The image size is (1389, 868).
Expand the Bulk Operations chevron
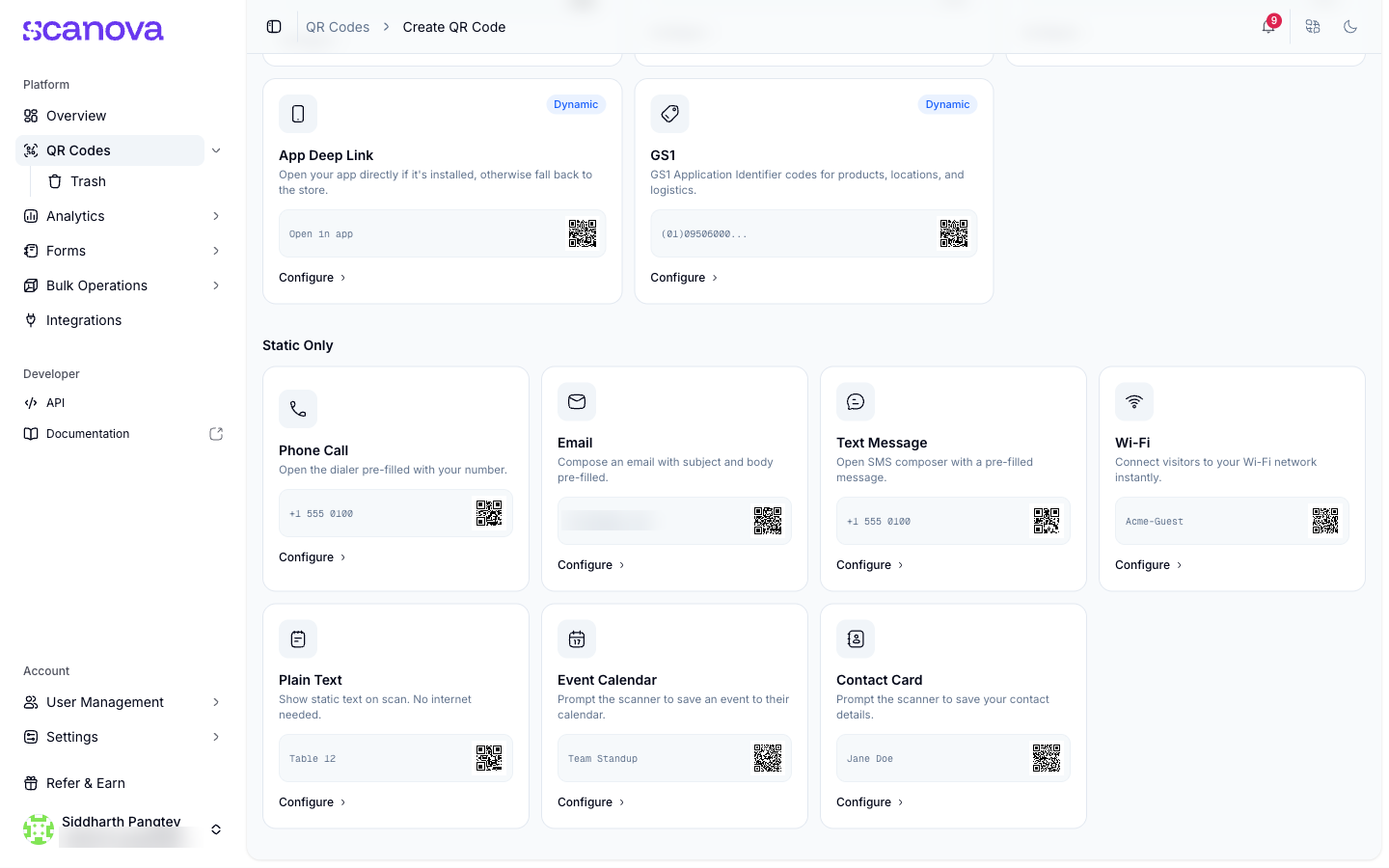[x=216, y=285]
